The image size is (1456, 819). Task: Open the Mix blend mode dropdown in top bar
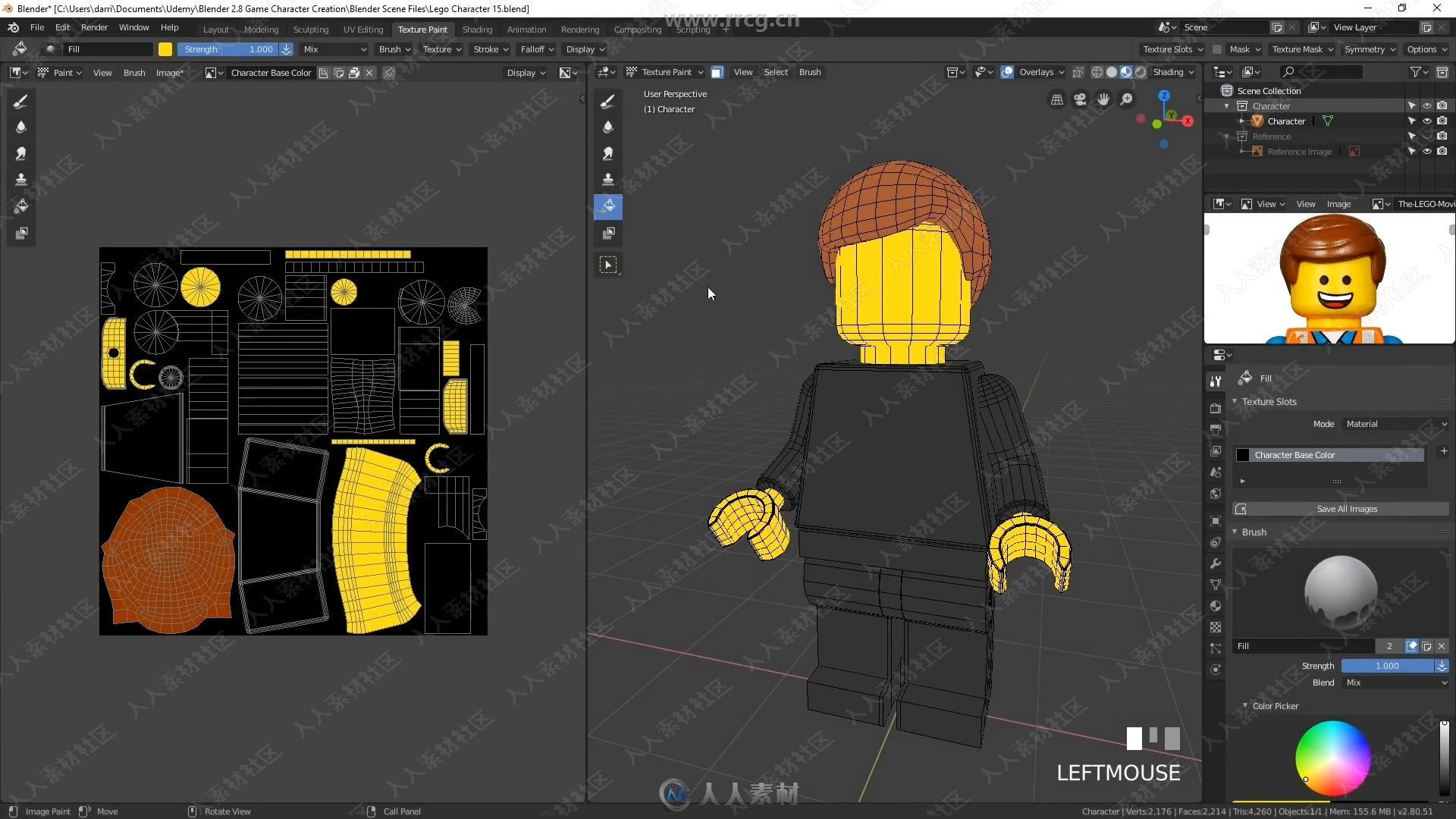[334, 49]
